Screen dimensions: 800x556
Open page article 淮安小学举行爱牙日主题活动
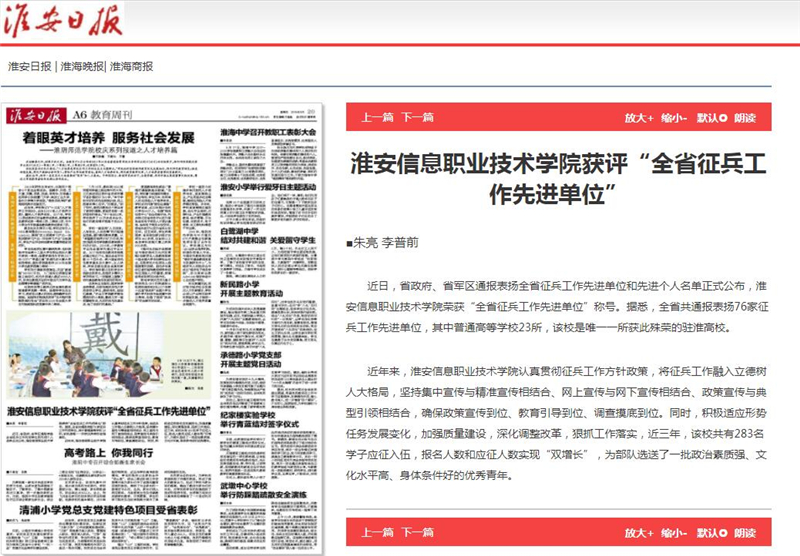(268, 187)
